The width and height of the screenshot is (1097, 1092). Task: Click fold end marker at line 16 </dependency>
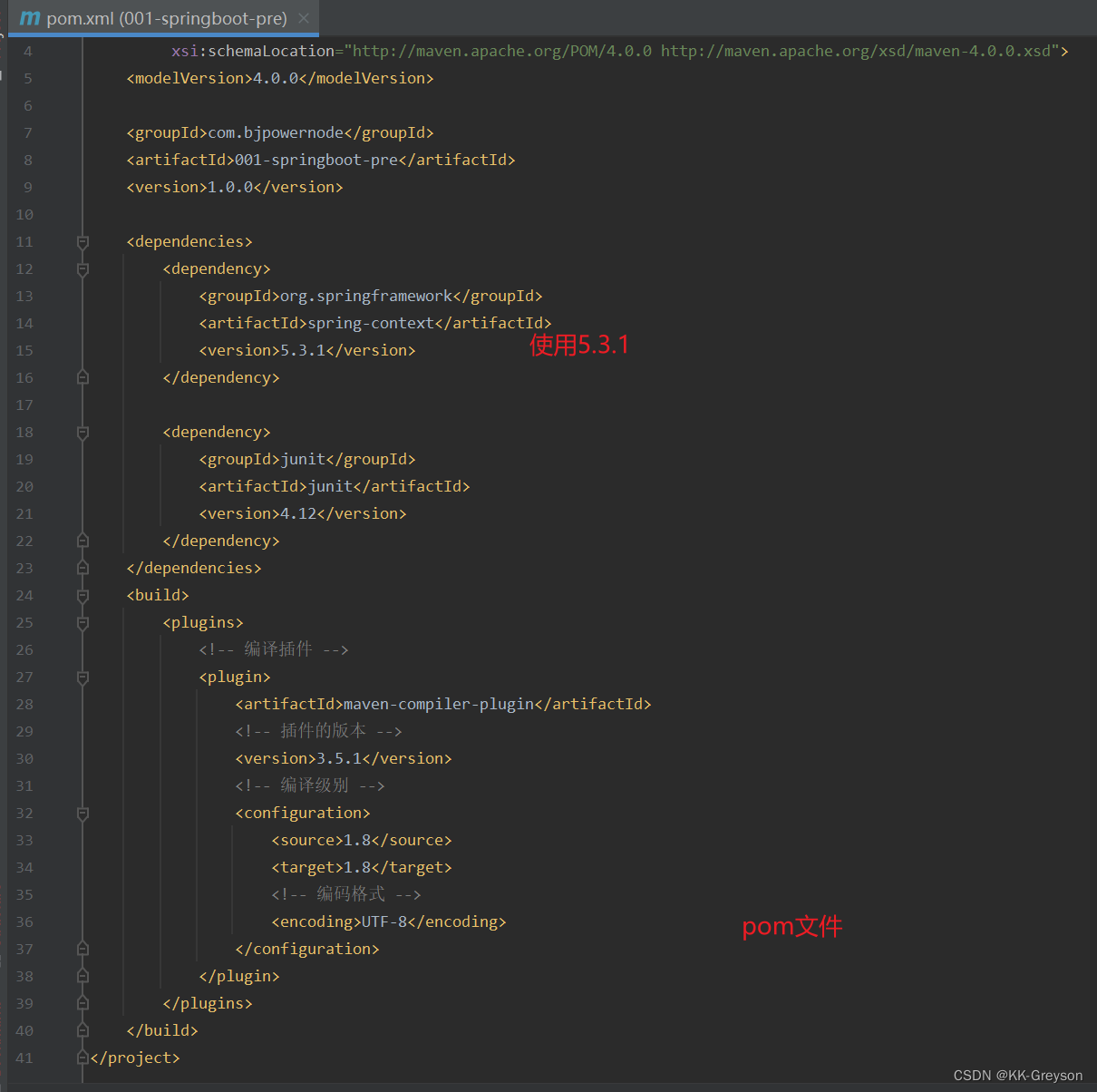pyautogui.click(x=83, y=377)
